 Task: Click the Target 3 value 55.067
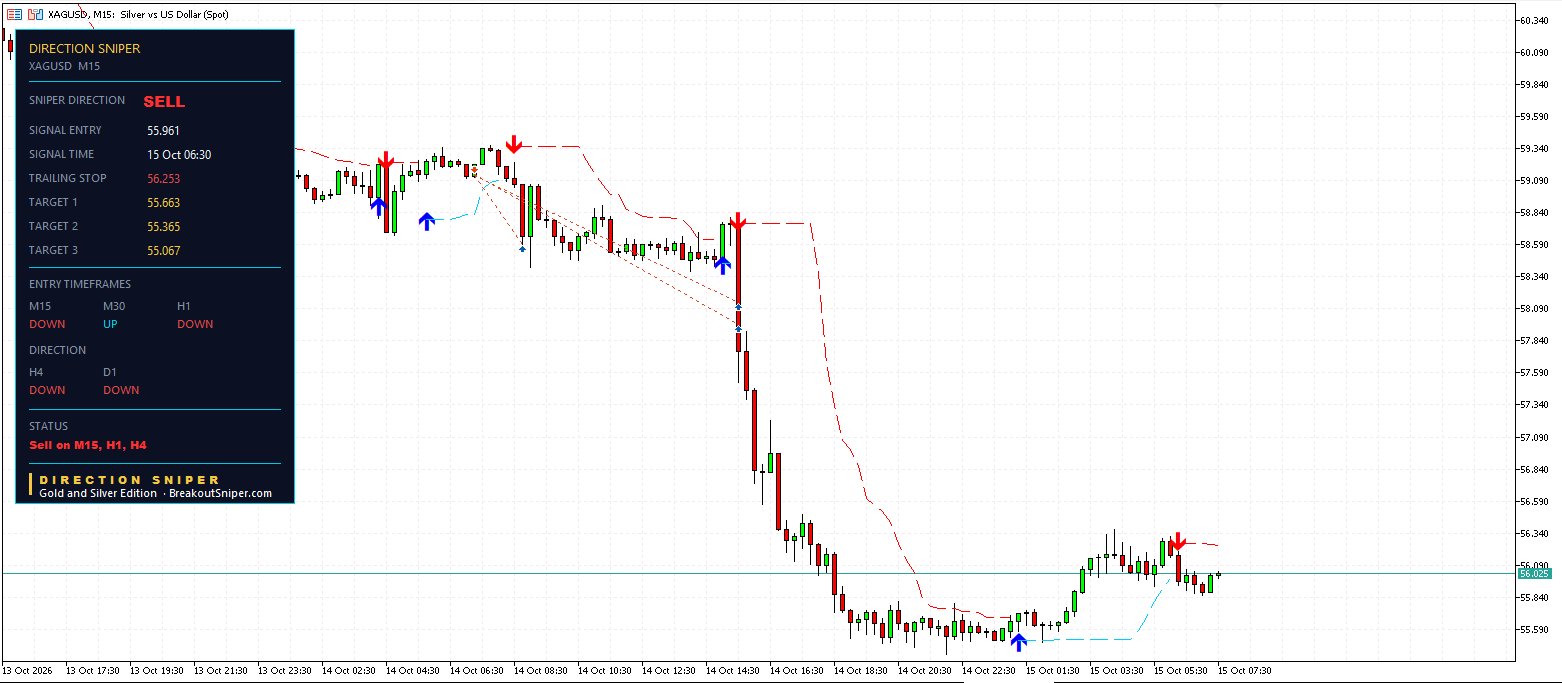point(163,250)
